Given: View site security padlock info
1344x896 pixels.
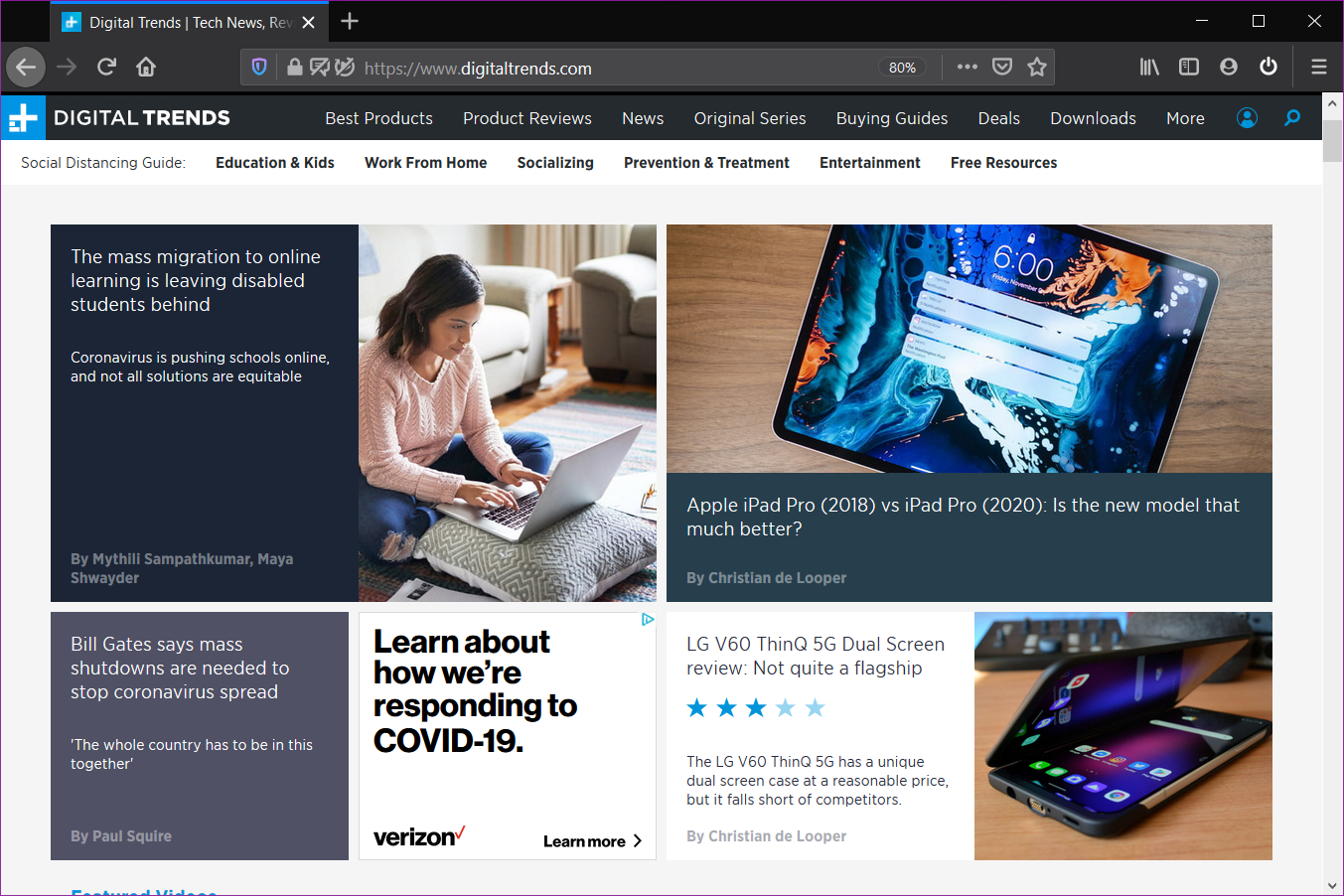Looking at the screenshot, I should tap(294, 67).
